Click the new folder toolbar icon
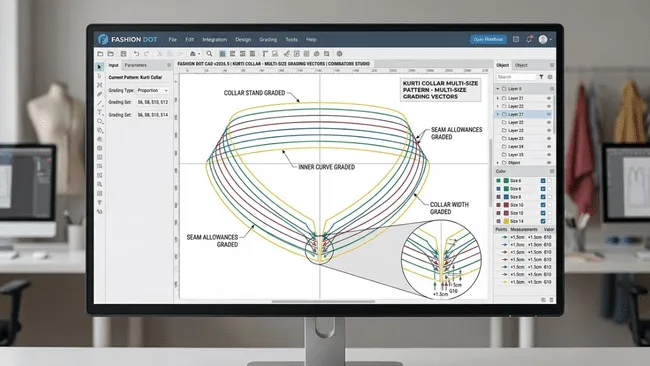 click(100, 53)
